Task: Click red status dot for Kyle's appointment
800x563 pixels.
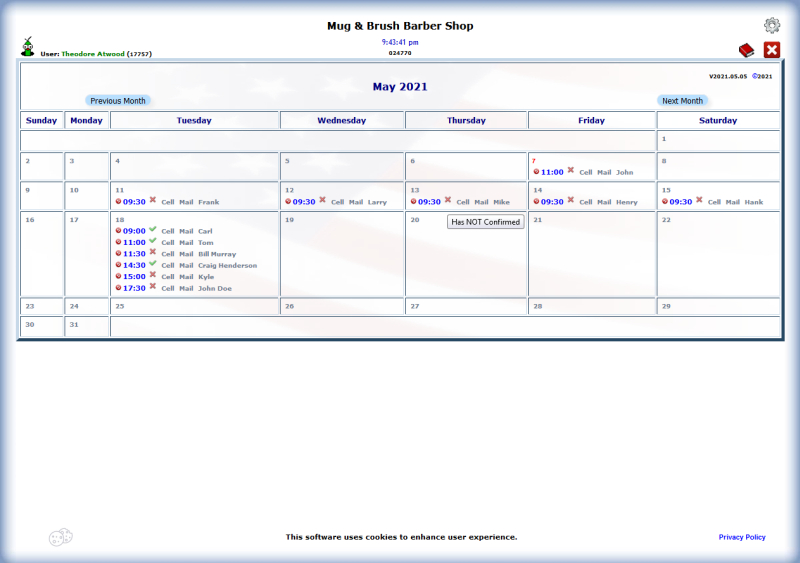Action: click(x=118, y=277)
